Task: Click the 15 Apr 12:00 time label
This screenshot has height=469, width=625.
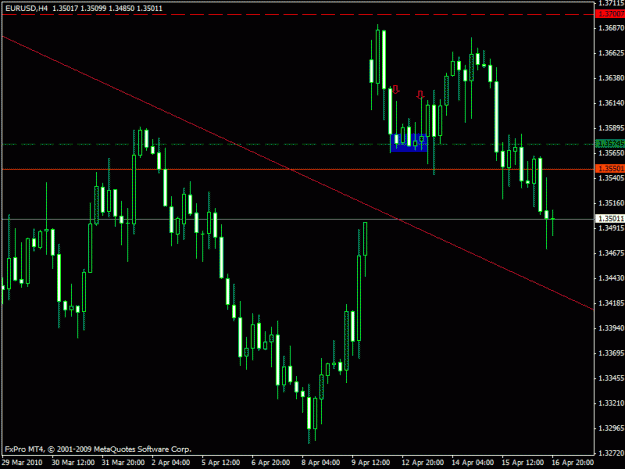Action: [523, 463]
